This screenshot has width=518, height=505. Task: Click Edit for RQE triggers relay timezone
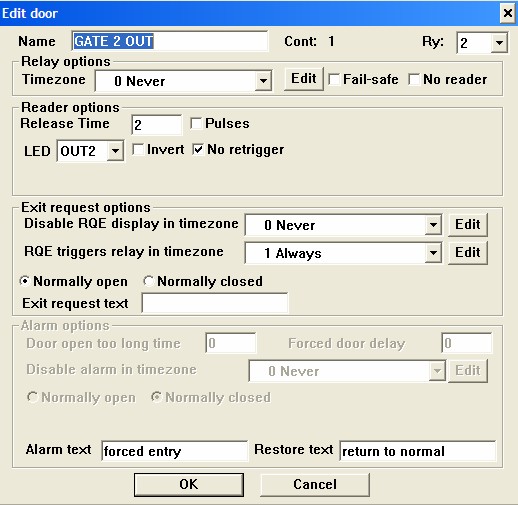coord(468,253)
